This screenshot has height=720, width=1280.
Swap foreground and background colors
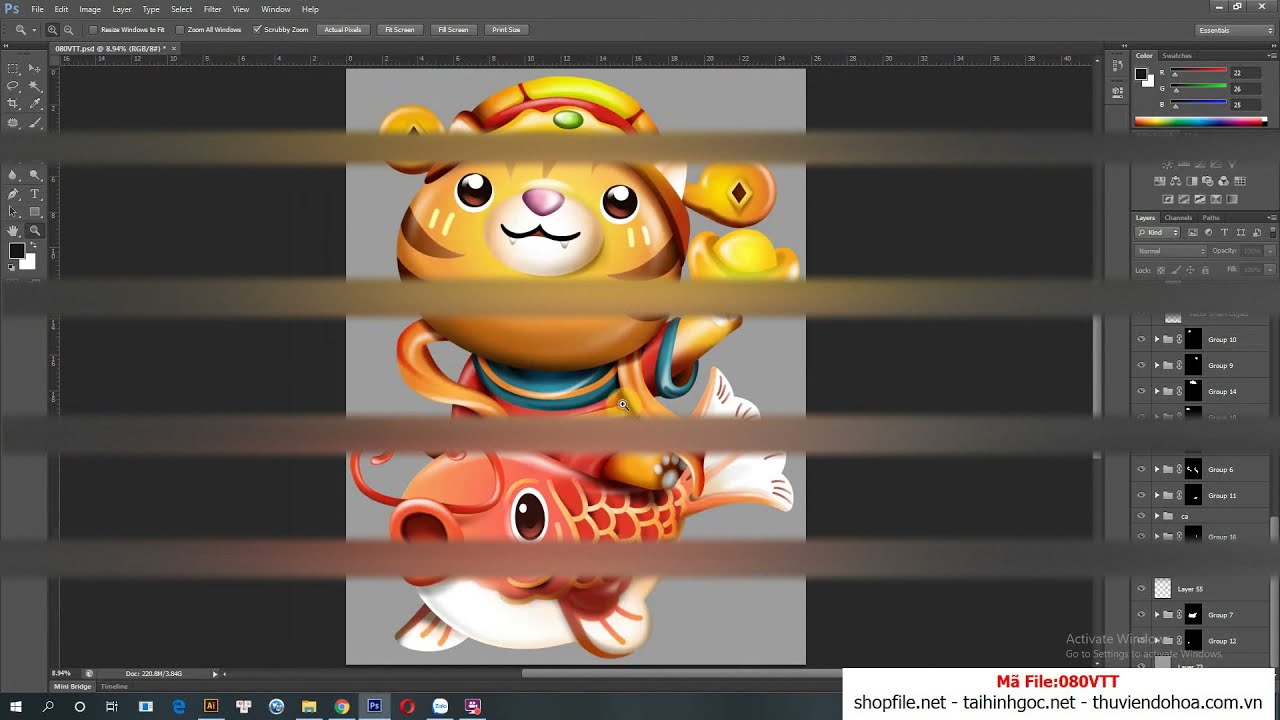coord(32,245)
